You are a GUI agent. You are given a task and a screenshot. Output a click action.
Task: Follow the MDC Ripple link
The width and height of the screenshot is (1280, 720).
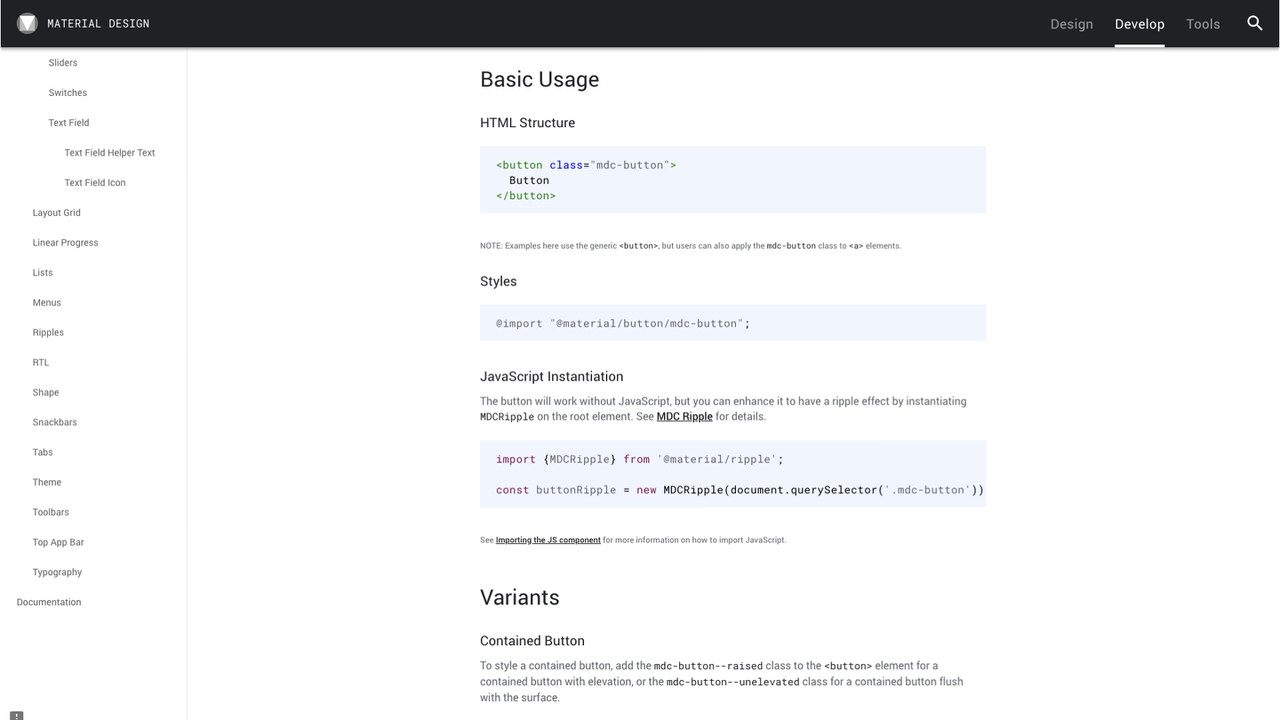tap(684, 416)
